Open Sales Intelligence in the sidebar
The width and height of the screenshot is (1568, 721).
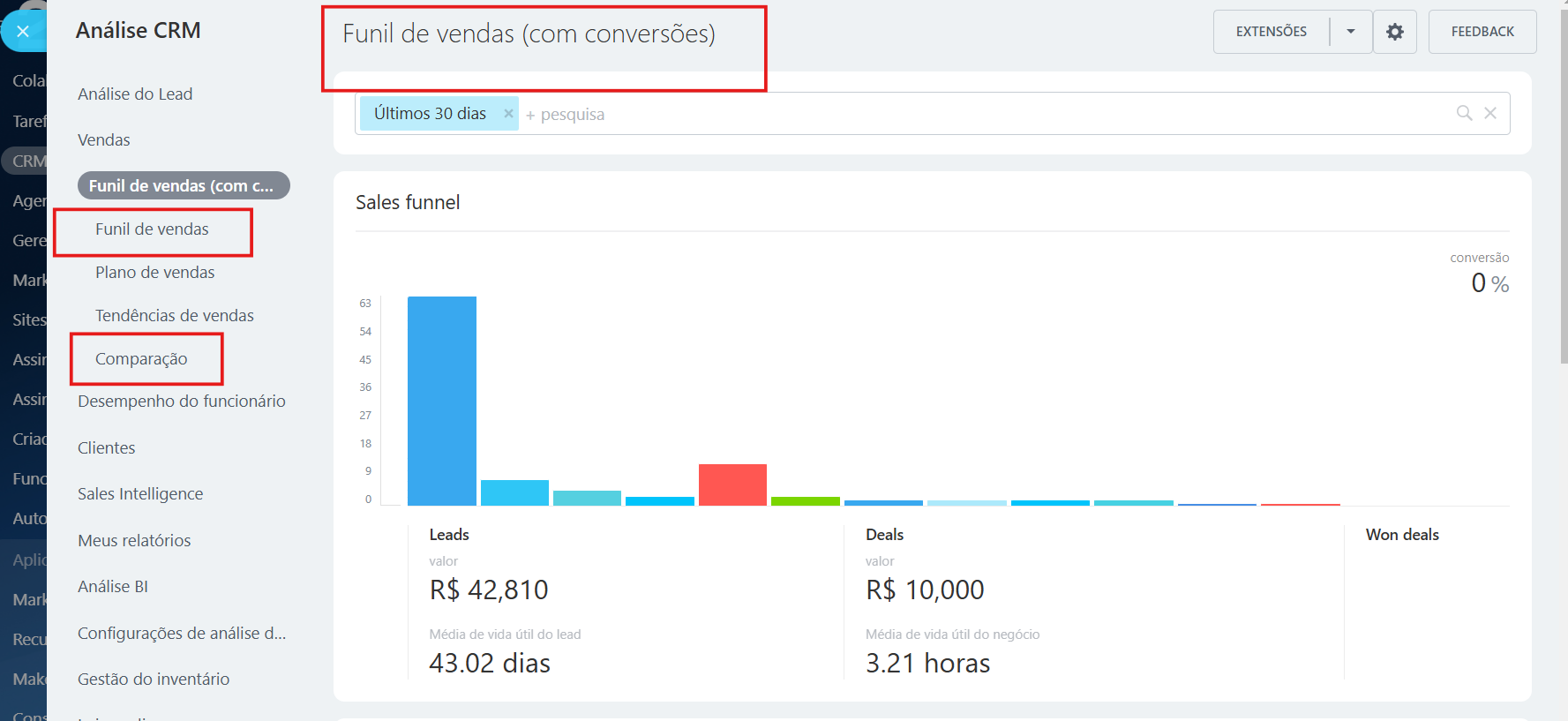point(140,494)
